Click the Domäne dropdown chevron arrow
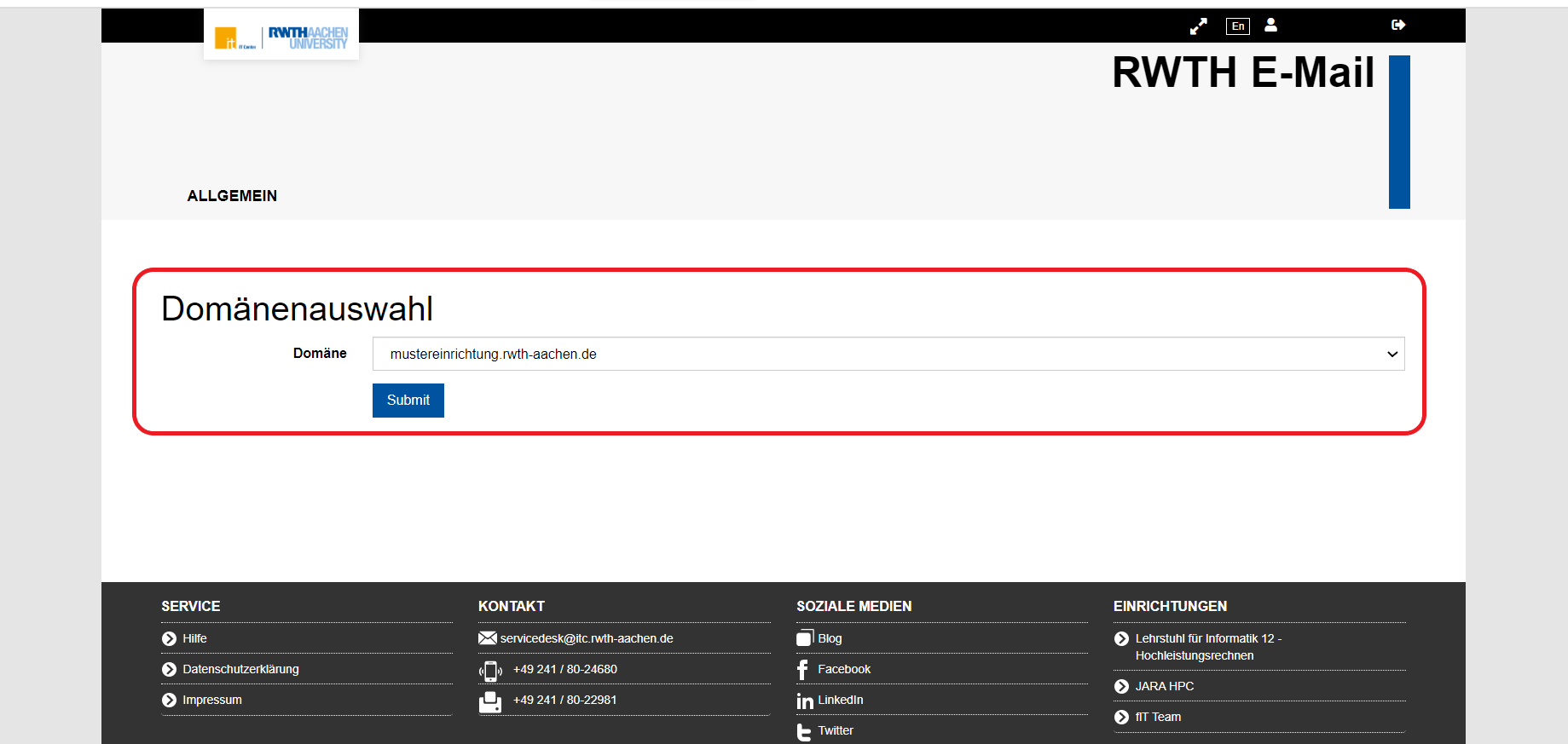 coord(1392,355)
